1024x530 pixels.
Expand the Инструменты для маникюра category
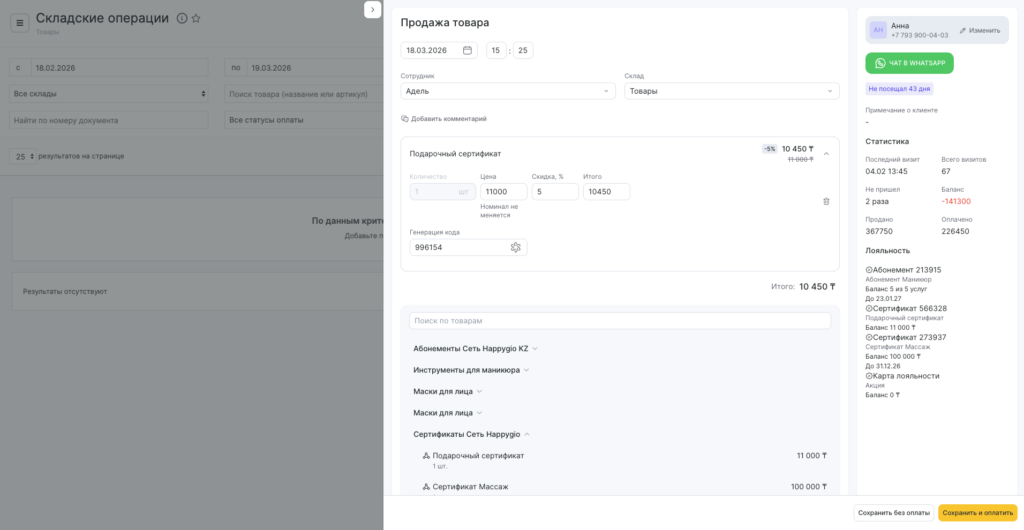click(x=471, y=370)
